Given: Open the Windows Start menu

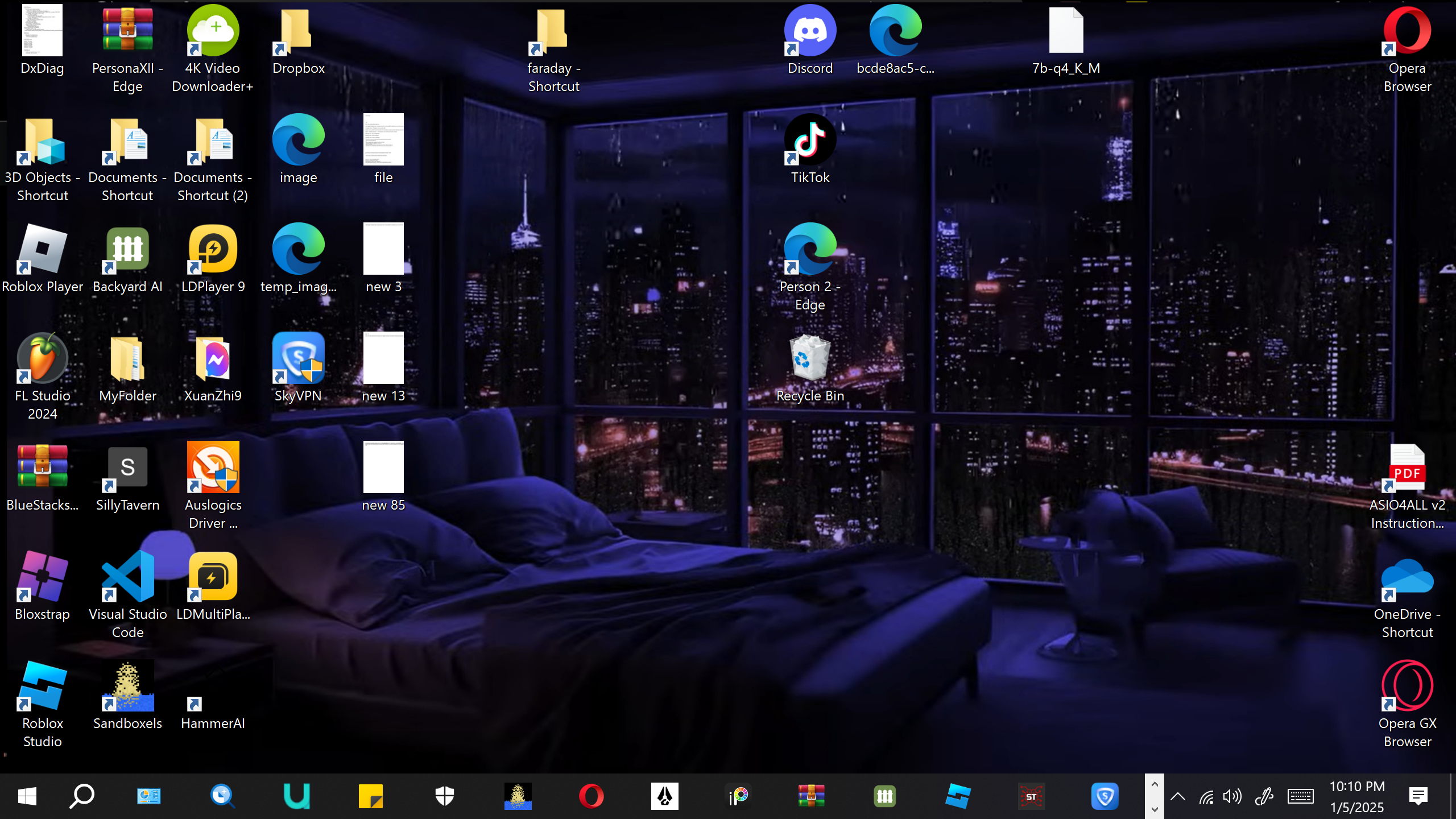Looking at the screenshot, I should pos(27,796).
